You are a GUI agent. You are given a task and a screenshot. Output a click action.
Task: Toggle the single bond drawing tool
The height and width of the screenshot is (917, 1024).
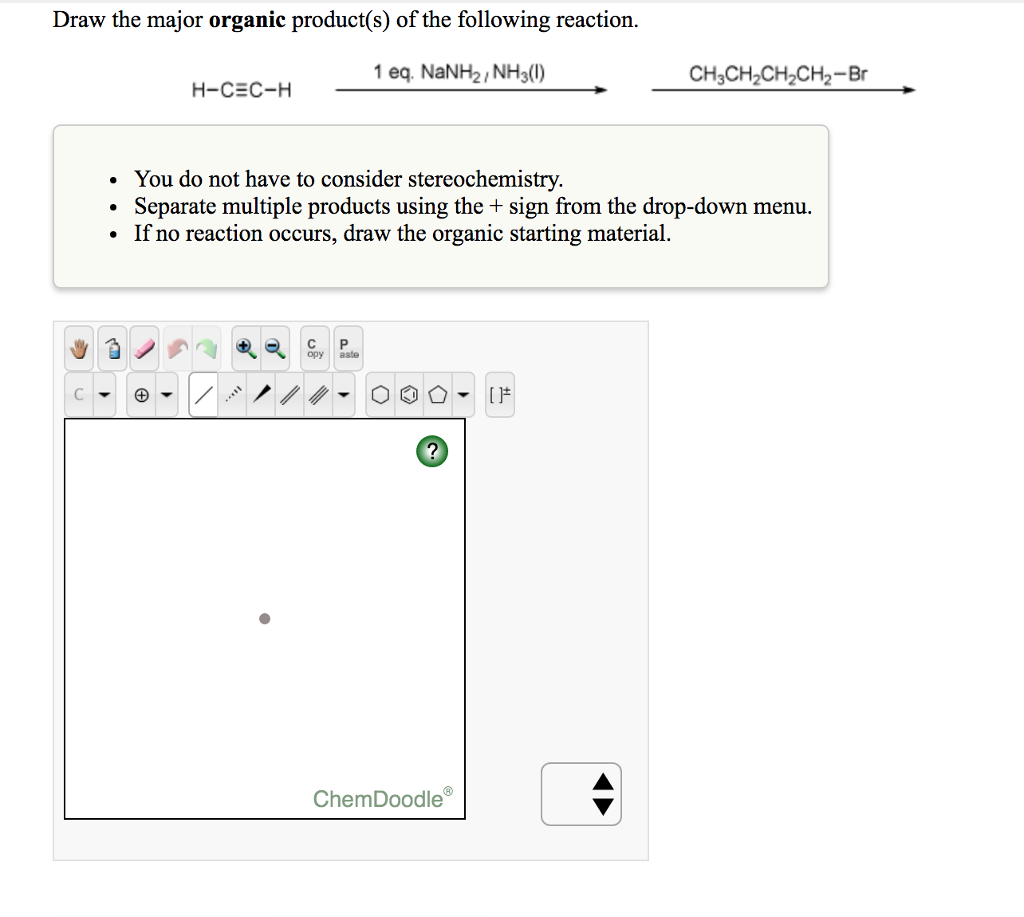(203, 394)
